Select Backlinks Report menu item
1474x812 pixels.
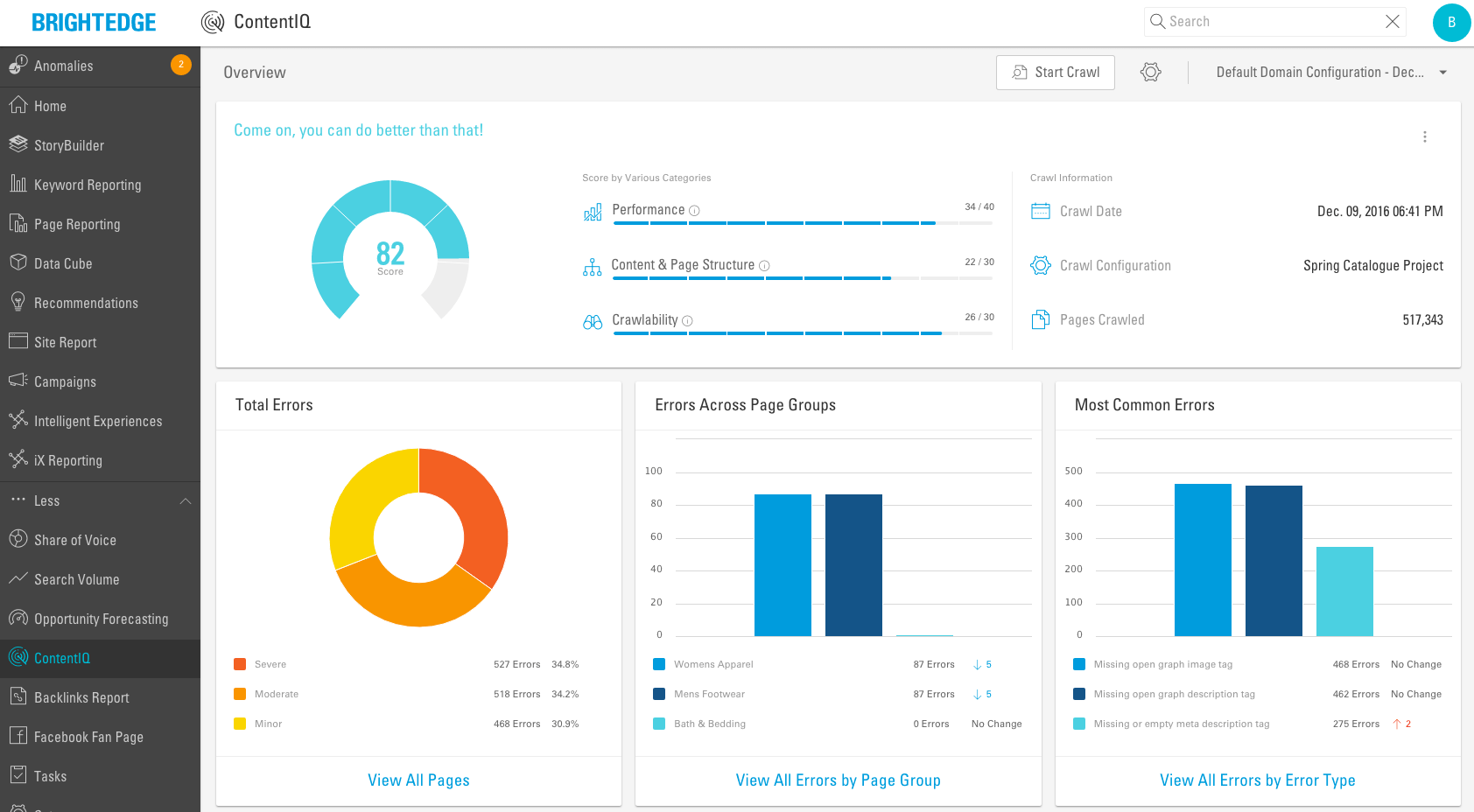click(100, 697)
